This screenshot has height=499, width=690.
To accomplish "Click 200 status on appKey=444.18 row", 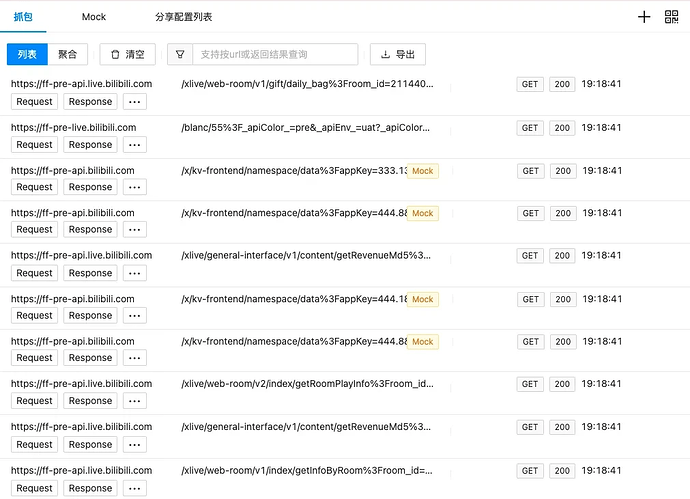I will (x=563, y=300).
